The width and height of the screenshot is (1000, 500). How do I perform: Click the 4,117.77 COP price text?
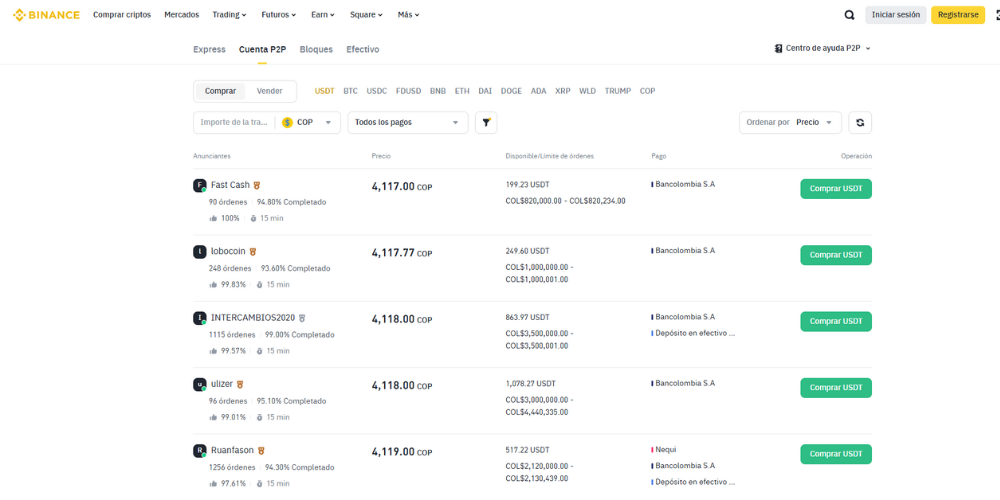click(x=402, y=253)
